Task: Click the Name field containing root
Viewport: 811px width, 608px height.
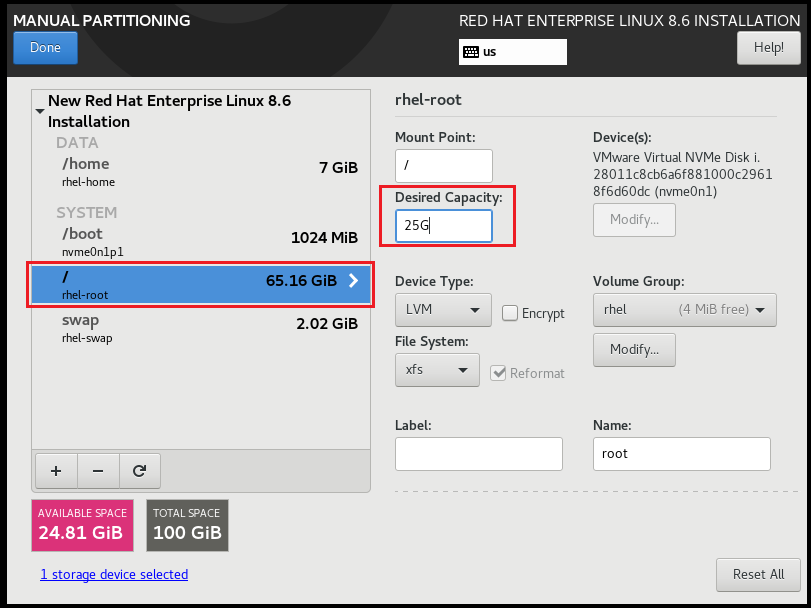Action: coord(682,454)
